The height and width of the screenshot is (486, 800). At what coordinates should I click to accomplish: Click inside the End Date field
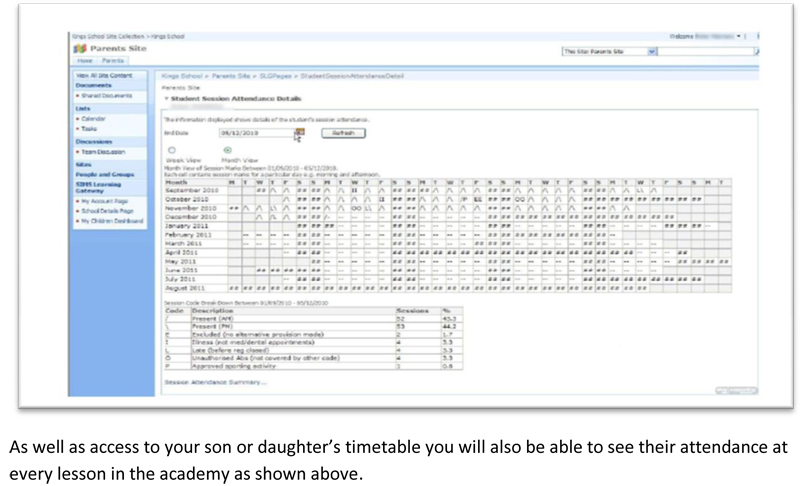[x=253, y=131]
